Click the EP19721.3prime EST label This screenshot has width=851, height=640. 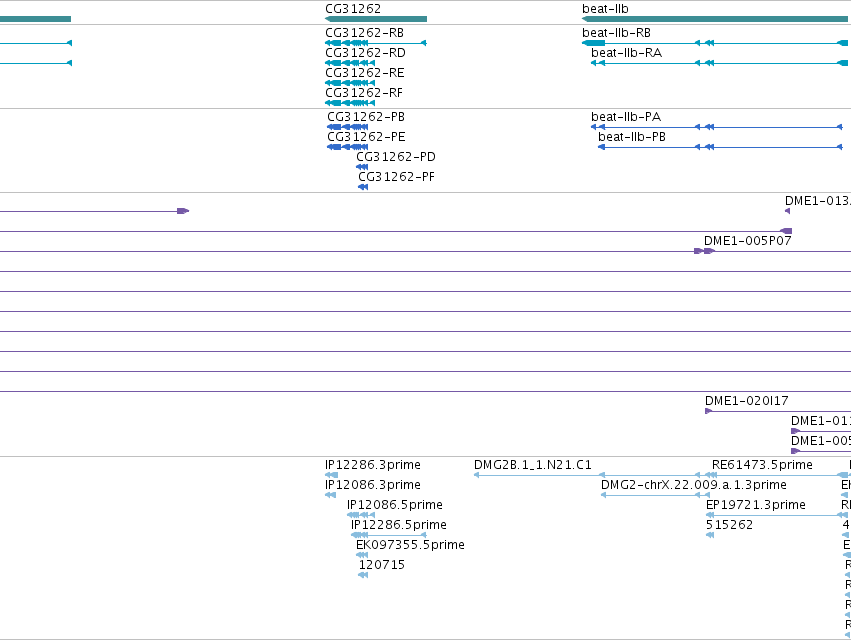click(x=755, y=505)
